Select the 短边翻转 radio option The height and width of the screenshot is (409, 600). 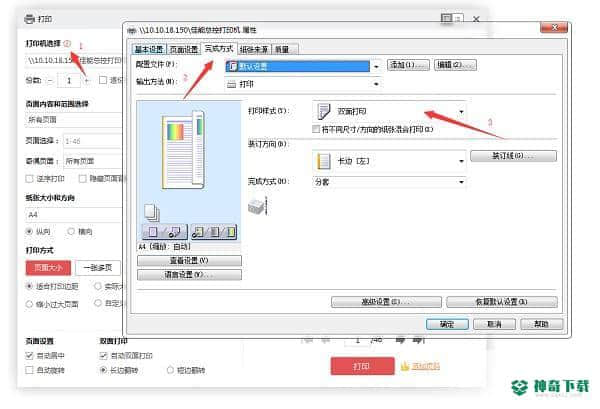click(x=170, y=370)
